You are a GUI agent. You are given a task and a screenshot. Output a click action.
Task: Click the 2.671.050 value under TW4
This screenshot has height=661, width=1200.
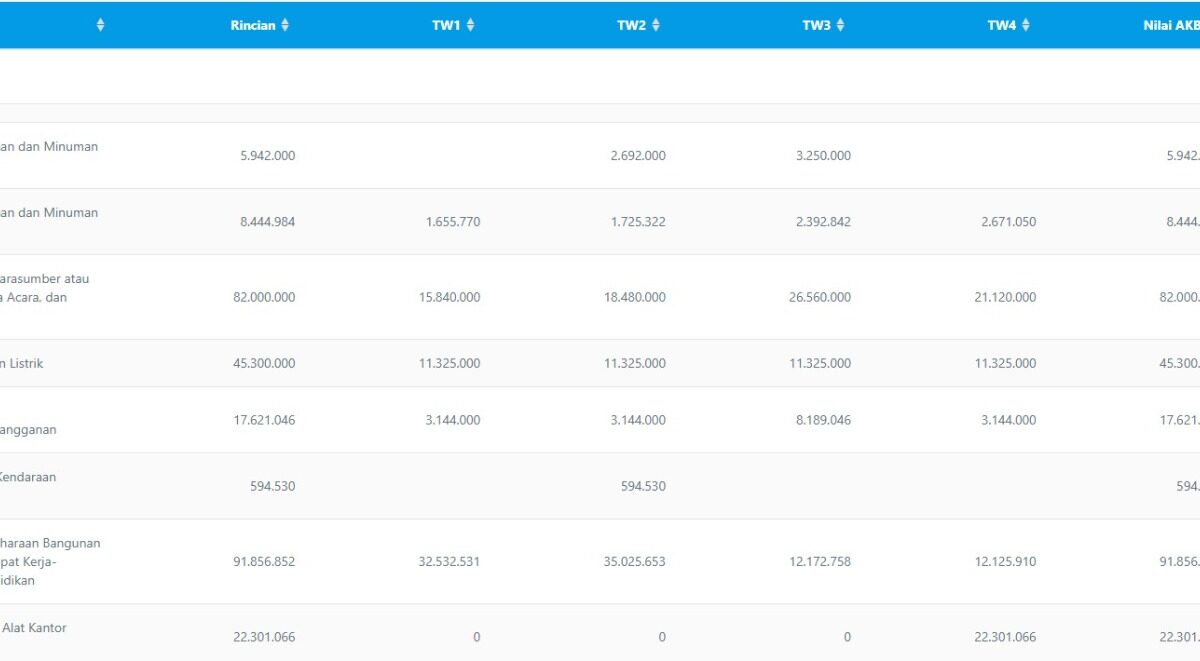pyautogui.click(x=1008, y=221)
